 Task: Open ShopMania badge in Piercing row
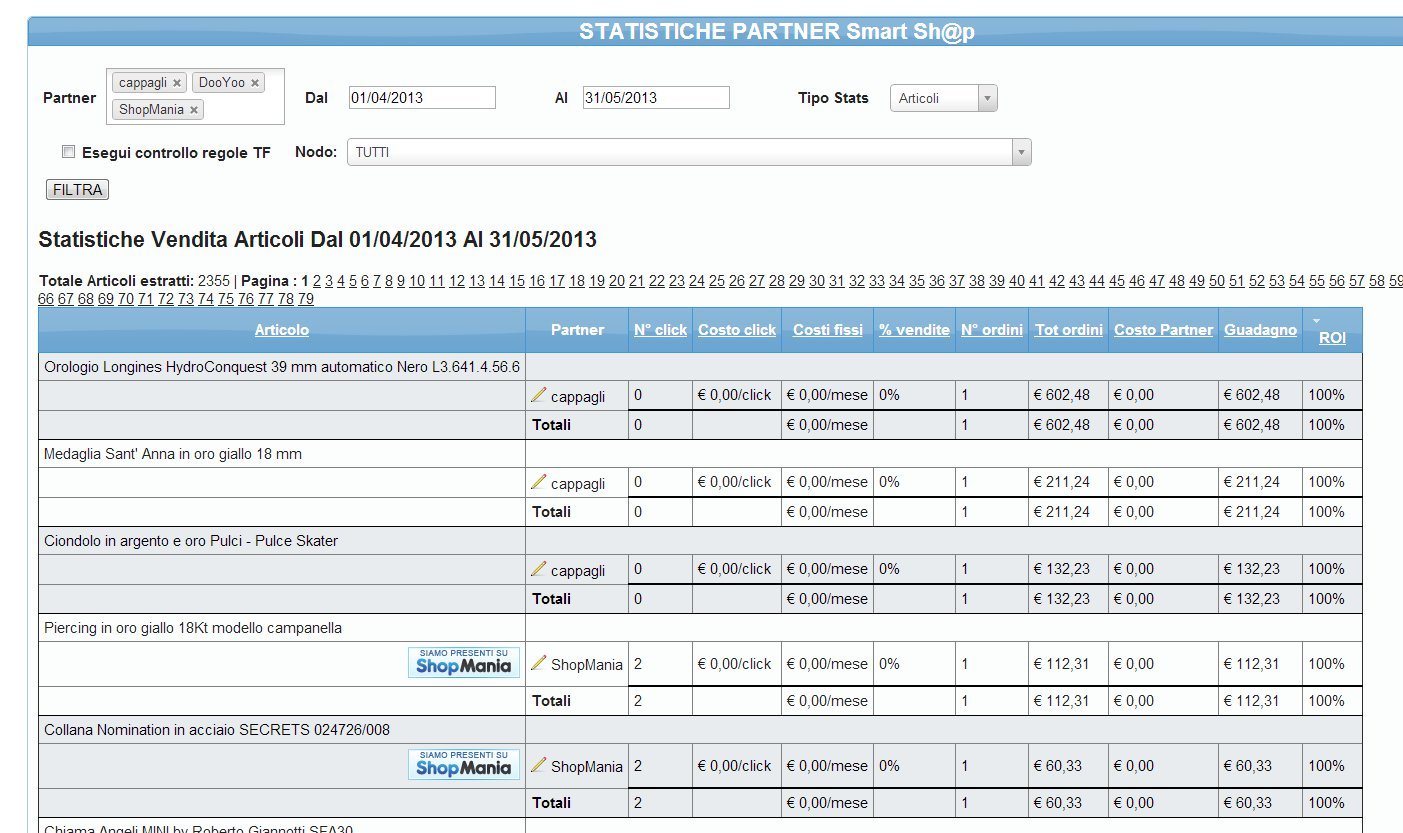tap(464, 663)
